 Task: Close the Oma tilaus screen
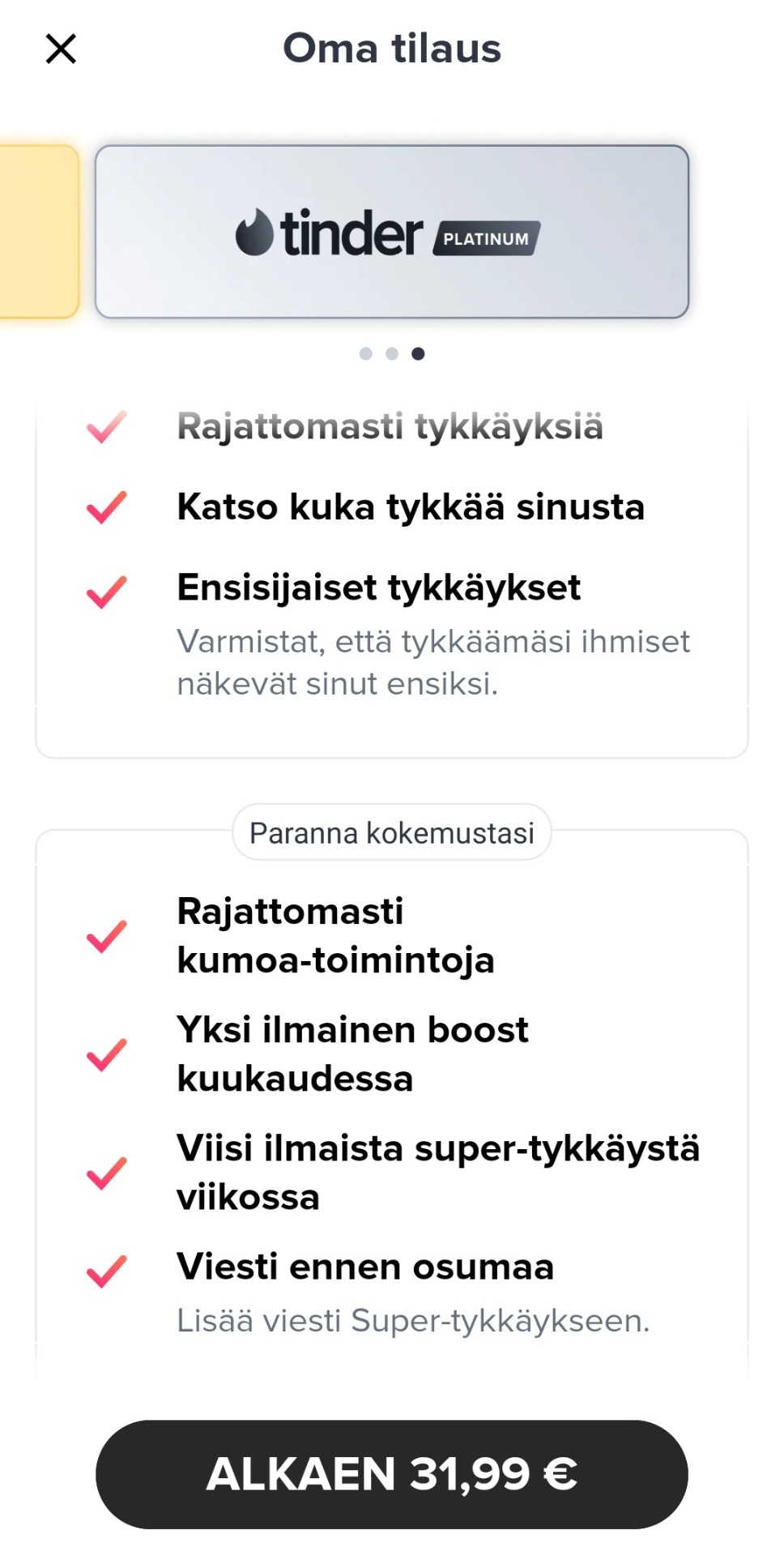pos(61,49)
